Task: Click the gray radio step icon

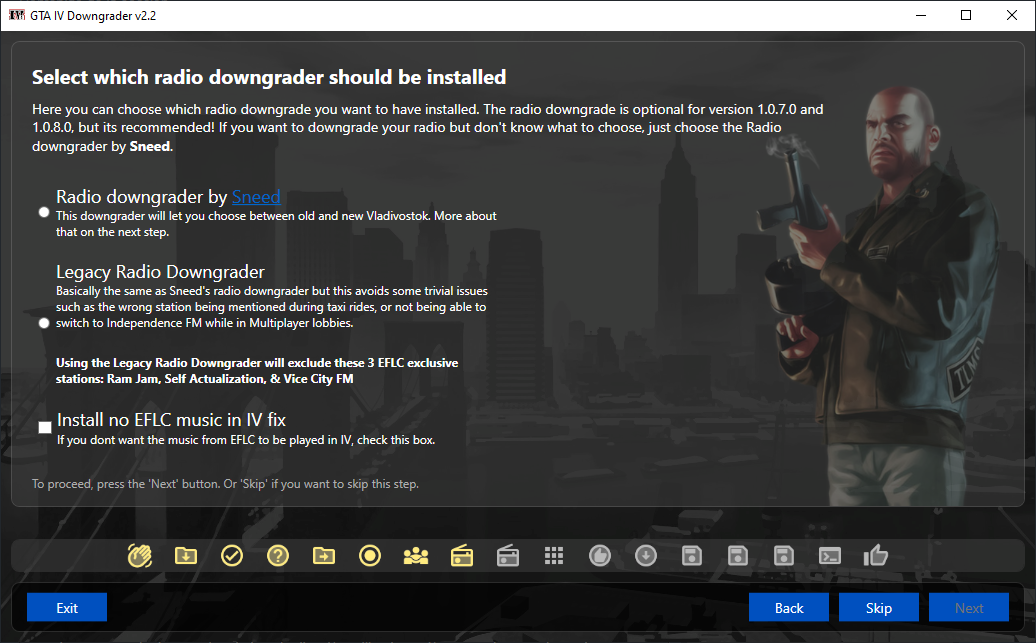Action: point(507,556)
